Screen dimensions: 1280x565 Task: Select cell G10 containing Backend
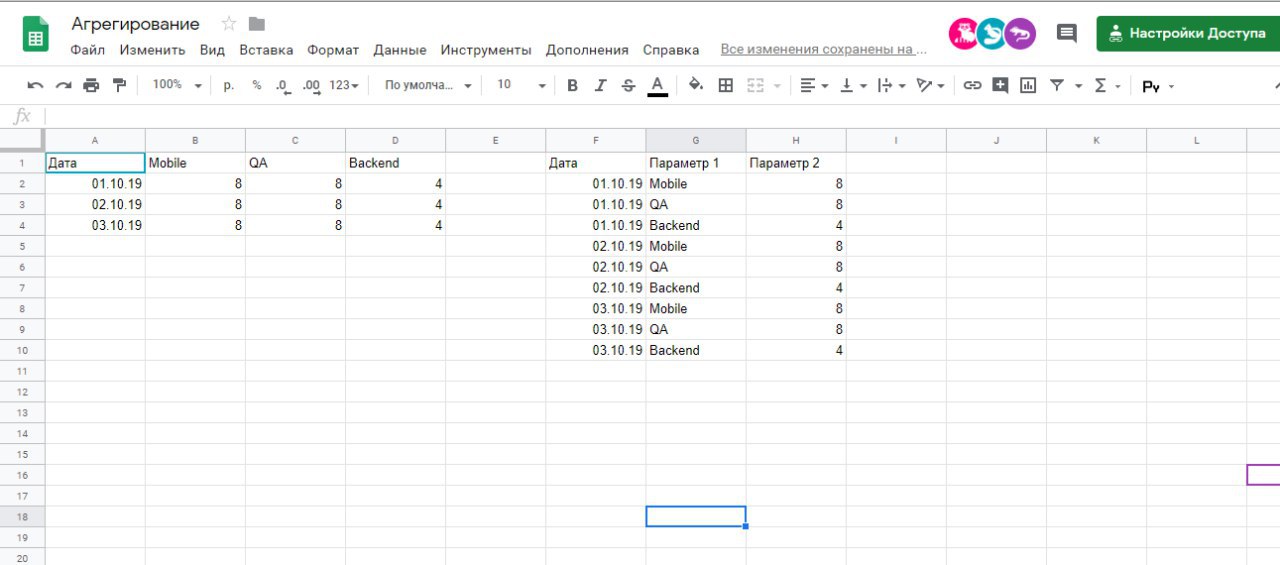click(696, 350)
